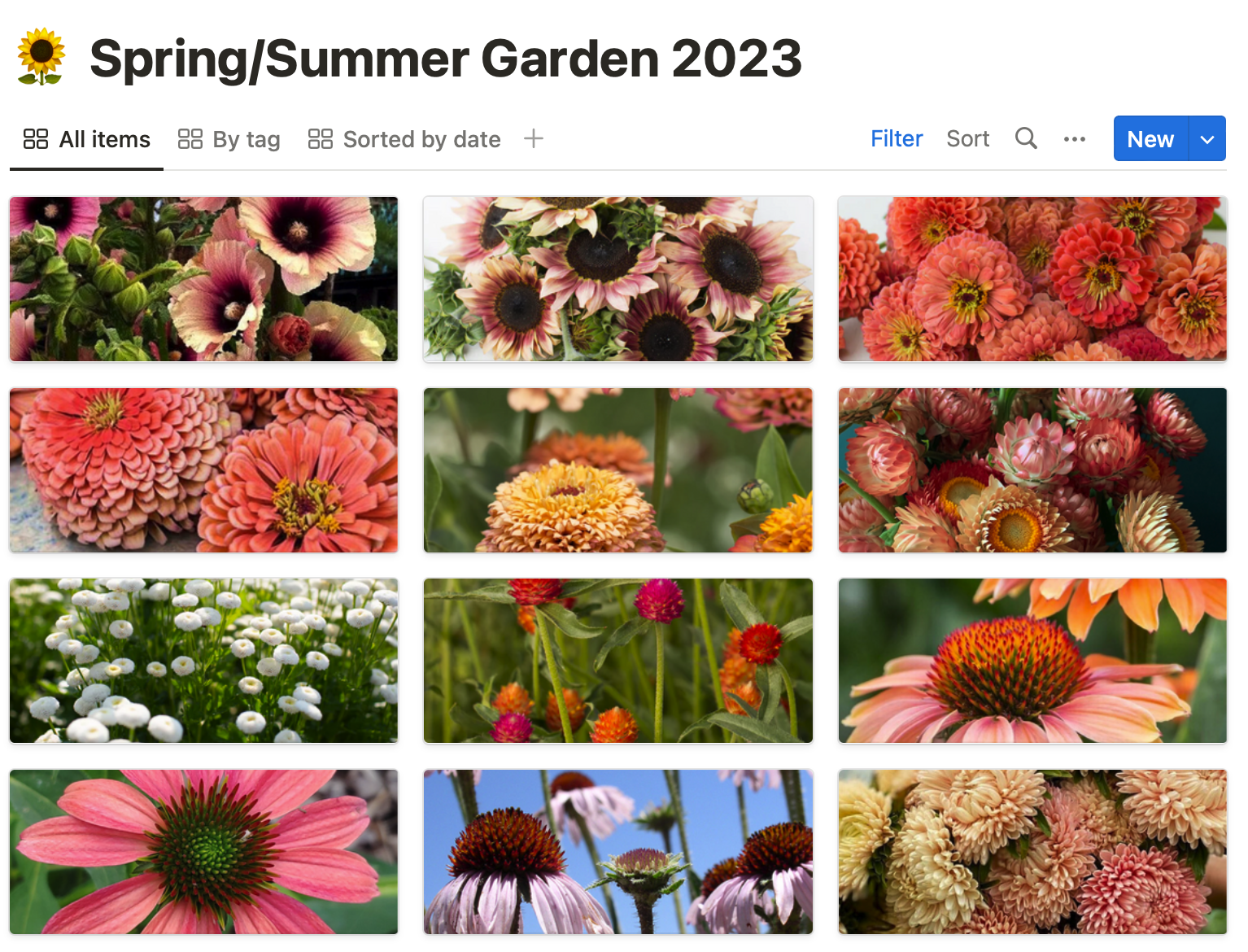Click the Sort button
This screenshot has height=952, width=1248.
coord(967,139)
